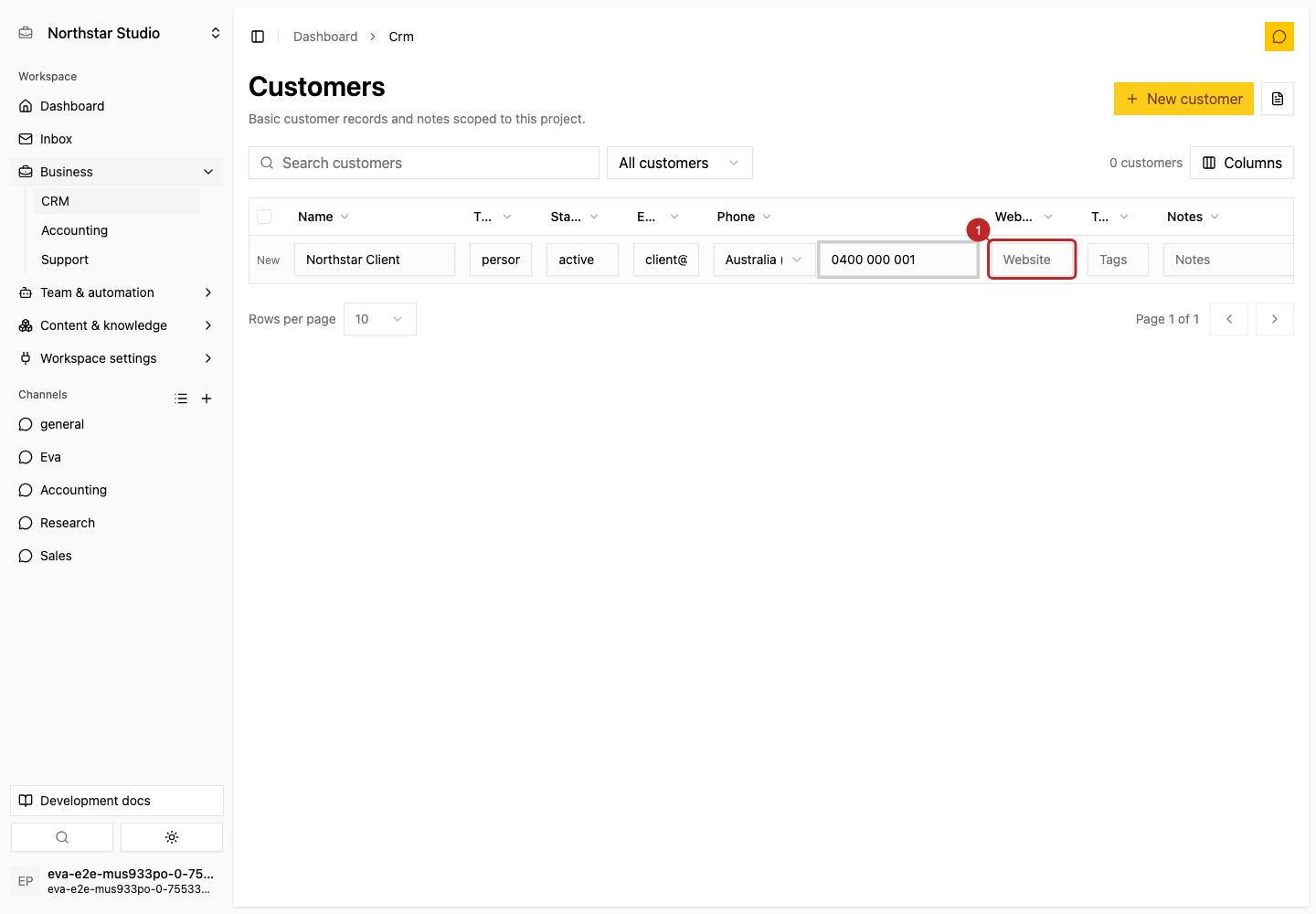Open Support submenu item
This screenshot has height=914, width=1316.
click(117, 260)
